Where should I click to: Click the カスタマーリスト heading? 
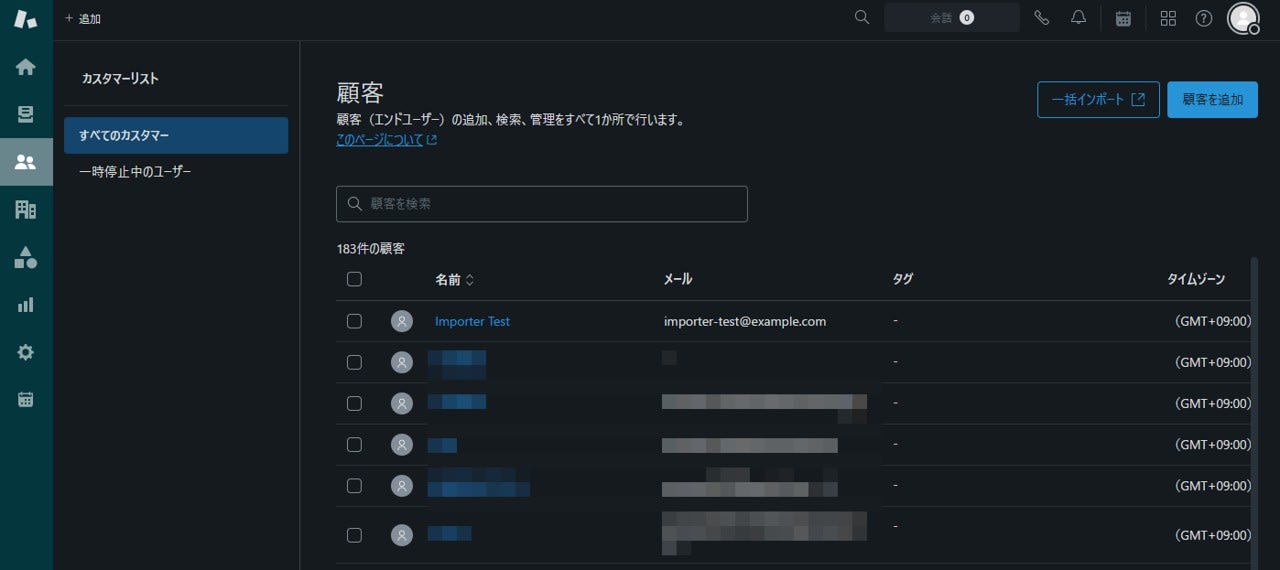click(120, 79)
